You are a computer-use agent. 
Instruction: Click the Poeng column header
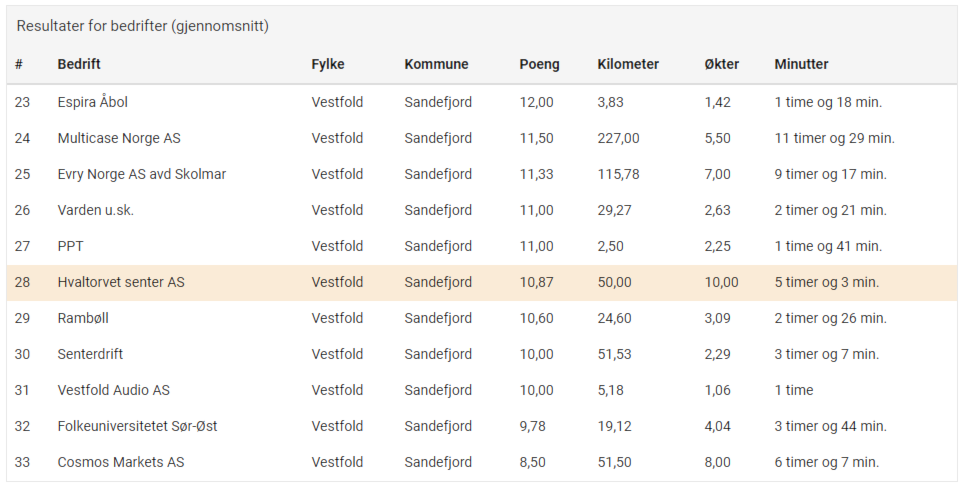pyautogui.click(x=539, y=64)
